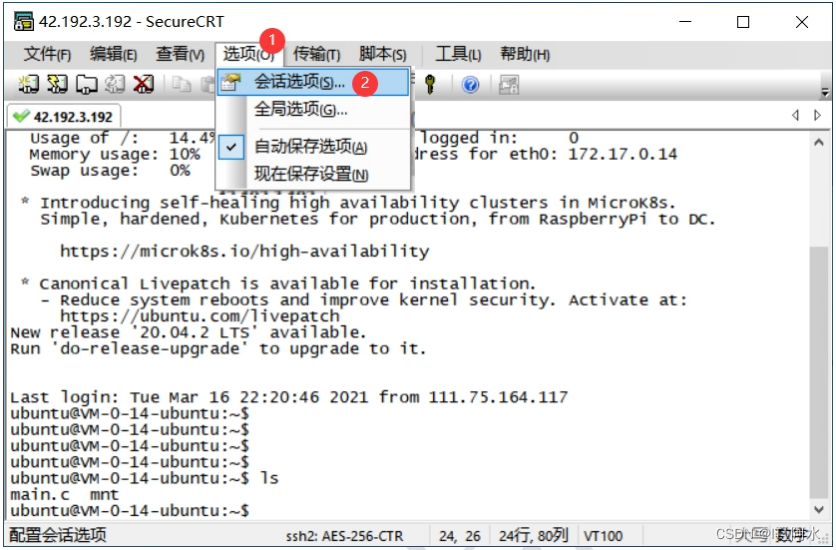
Task: Click the ubuntu.com/livepatch URL
Action: (x=199, y=316)
